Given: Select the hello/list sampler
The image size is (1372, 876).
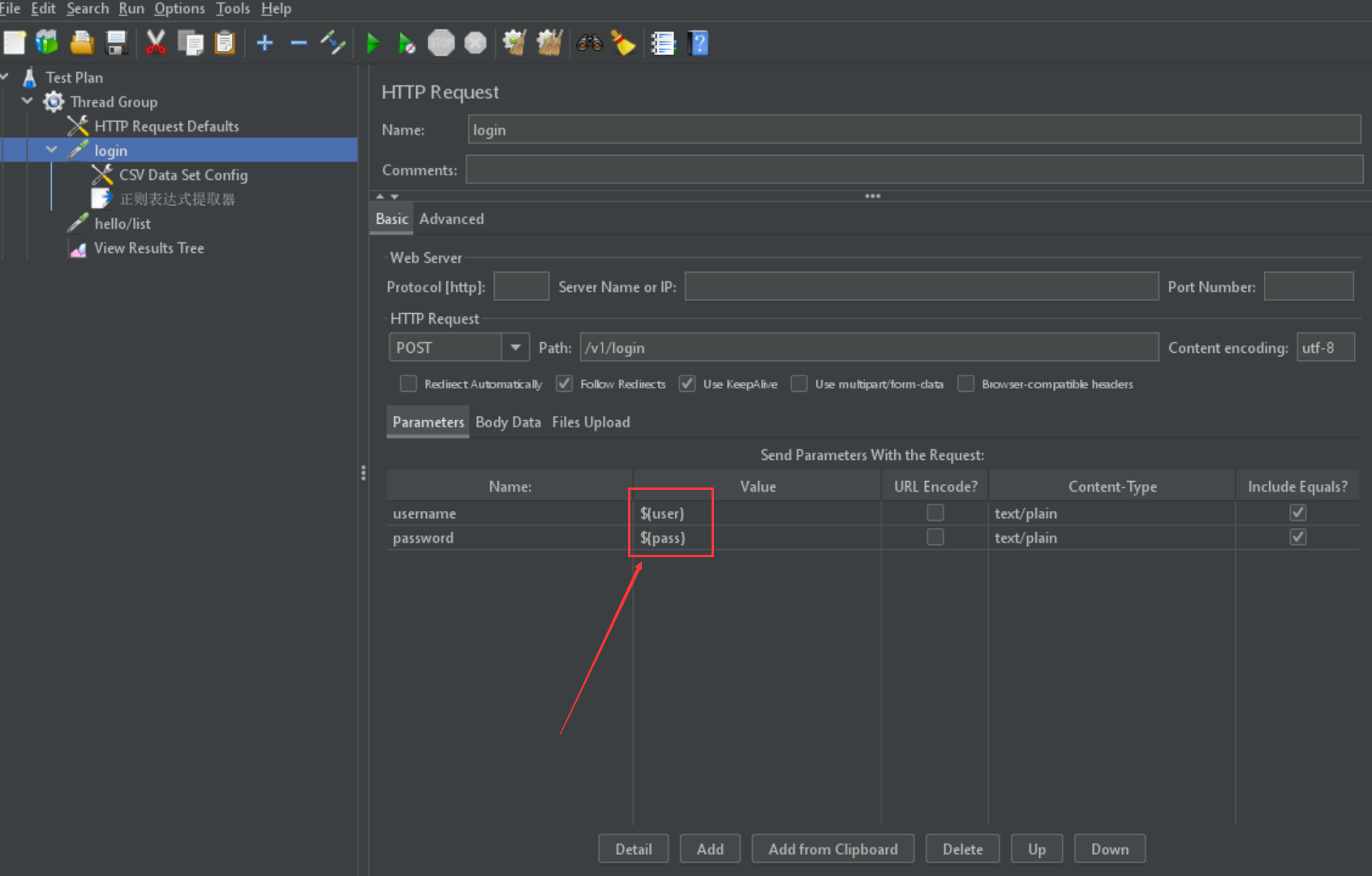Looking at the screenshot, I should tap(122, 224).
